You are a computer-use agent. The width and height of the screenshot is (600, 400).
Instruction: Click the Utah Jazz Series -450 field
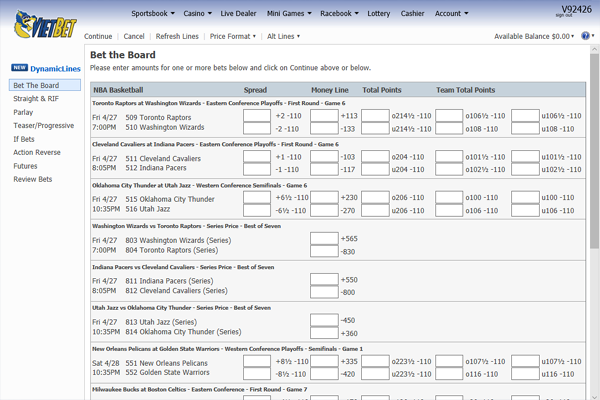pyautogui.click(x=324, y=320)
